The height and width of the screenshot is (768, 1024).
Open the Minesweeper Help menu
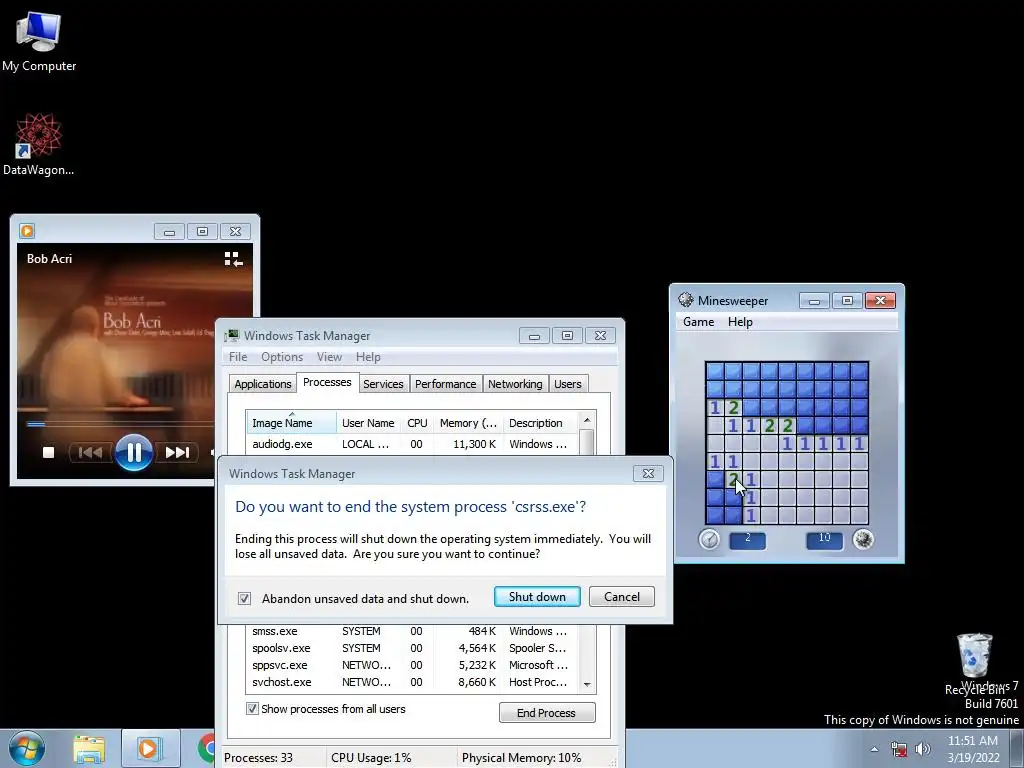tap(740, 322)
